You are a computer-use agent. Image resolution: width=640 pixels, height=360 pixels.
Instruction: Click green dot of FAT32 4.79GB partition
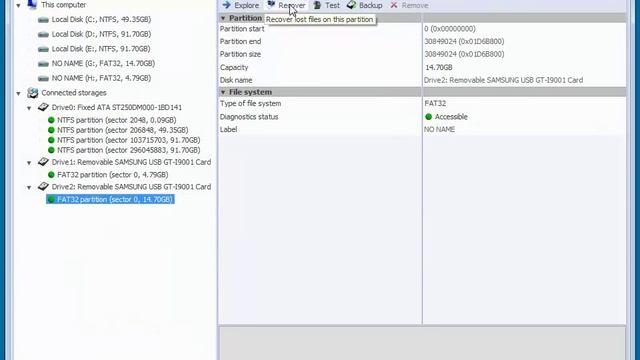[x=51, y=175]
